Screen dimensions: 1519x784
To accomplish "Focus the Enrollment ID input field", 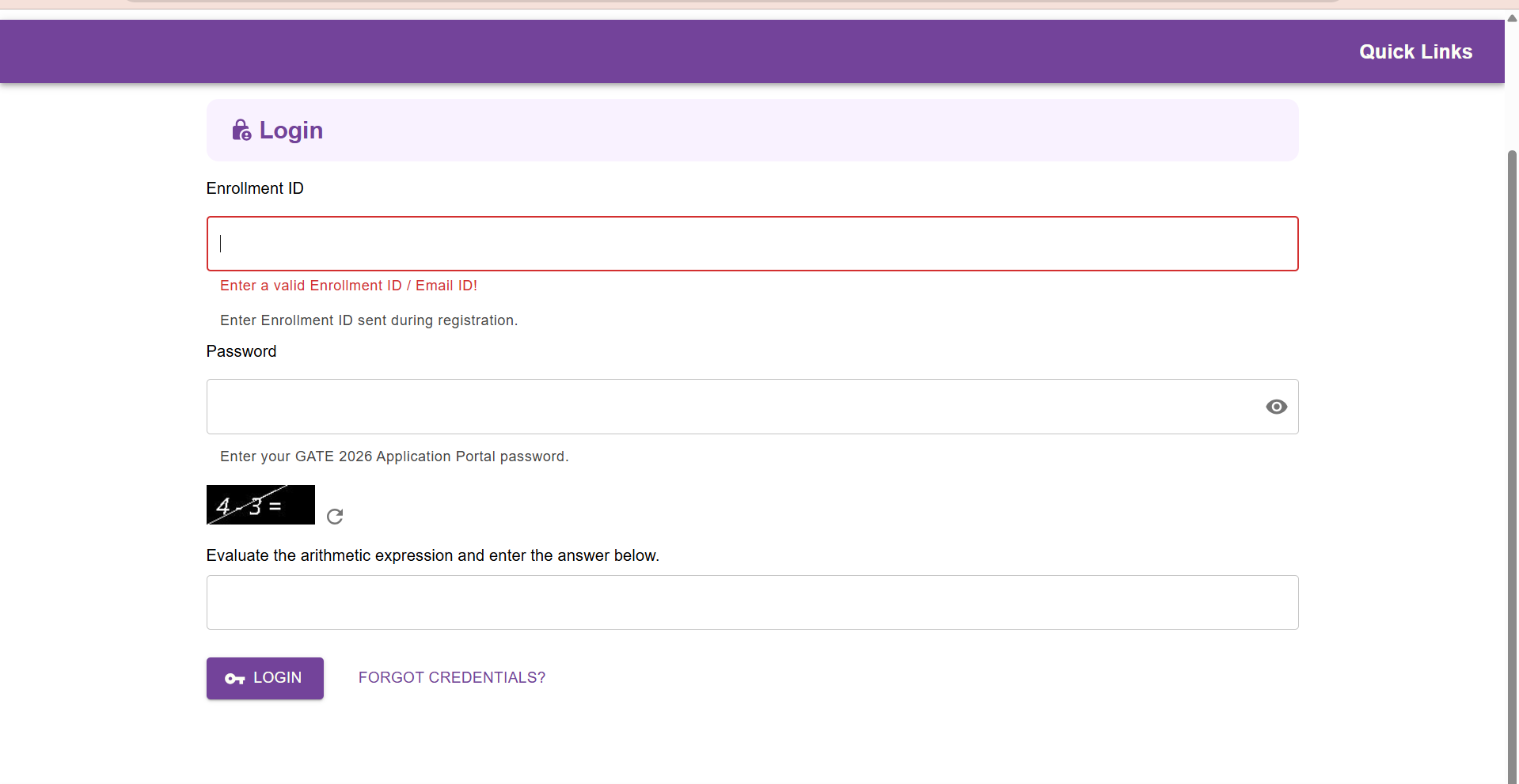I will pyautogui.click(x=752, y=244).
